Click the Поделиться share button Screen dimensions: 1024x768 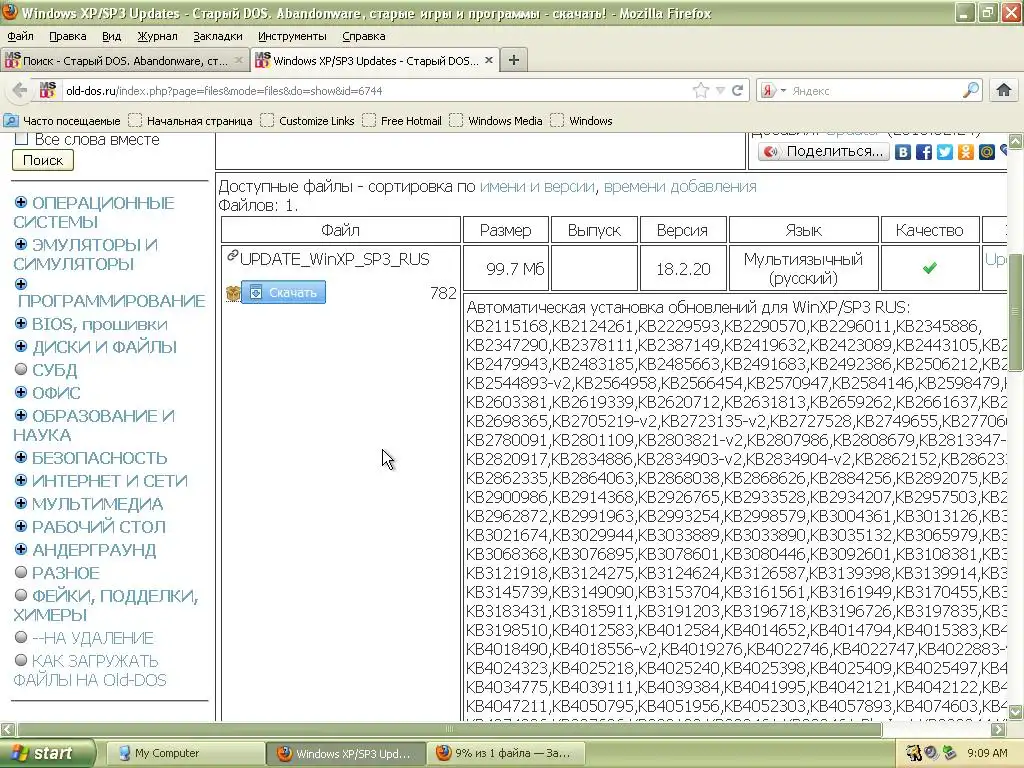824,152
